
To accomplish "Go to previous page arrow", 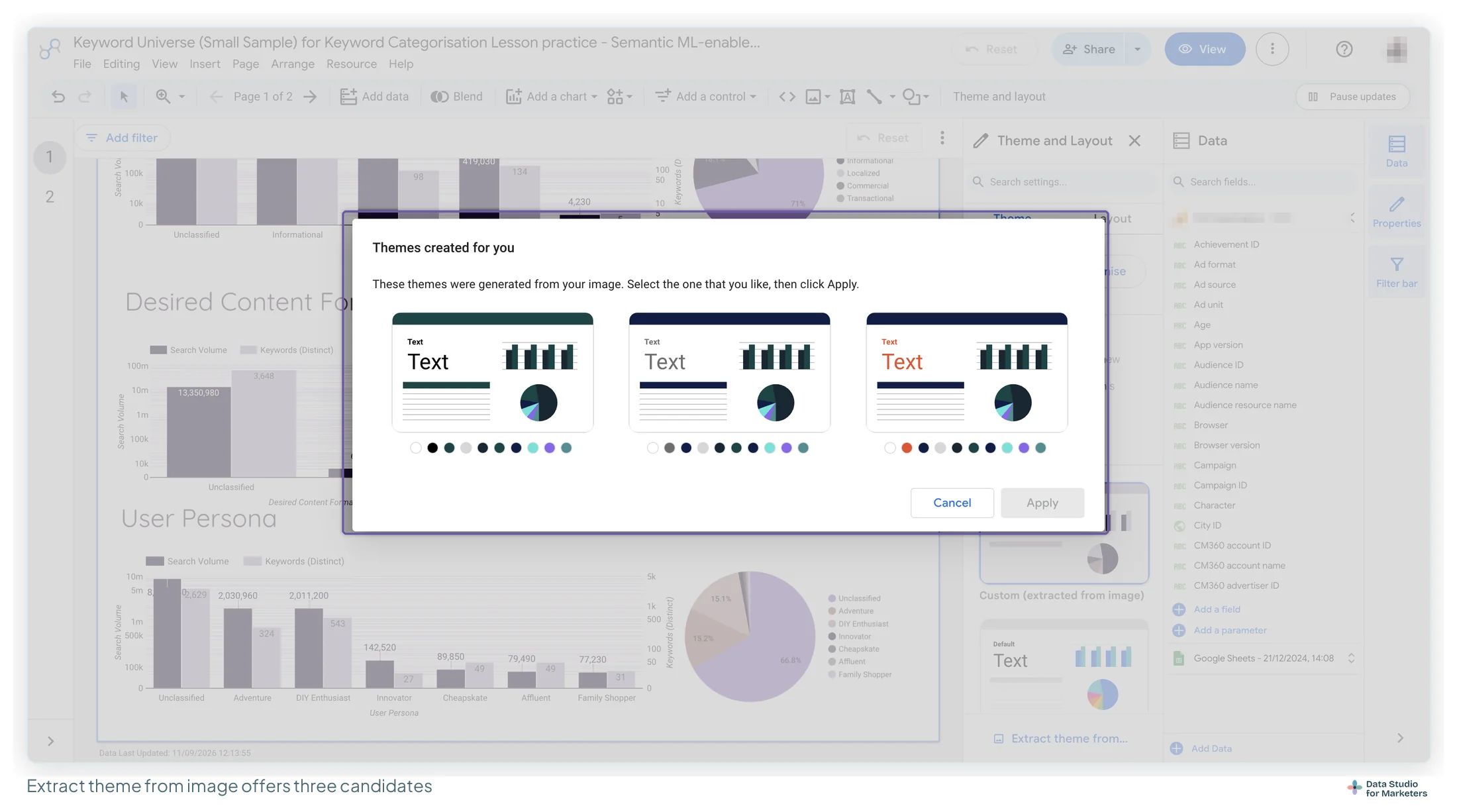I will point(215,97).
